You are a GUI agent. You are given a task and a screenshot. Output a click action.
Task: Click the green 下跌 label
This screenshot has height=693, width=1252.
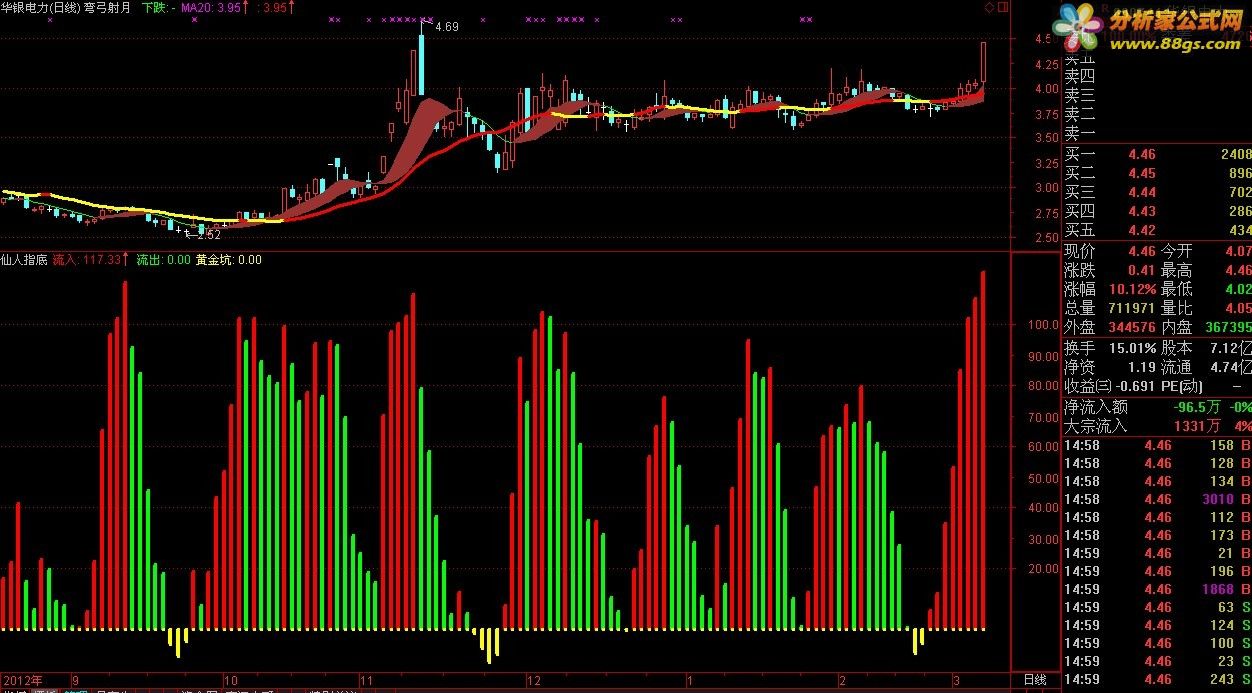(158, 7)
